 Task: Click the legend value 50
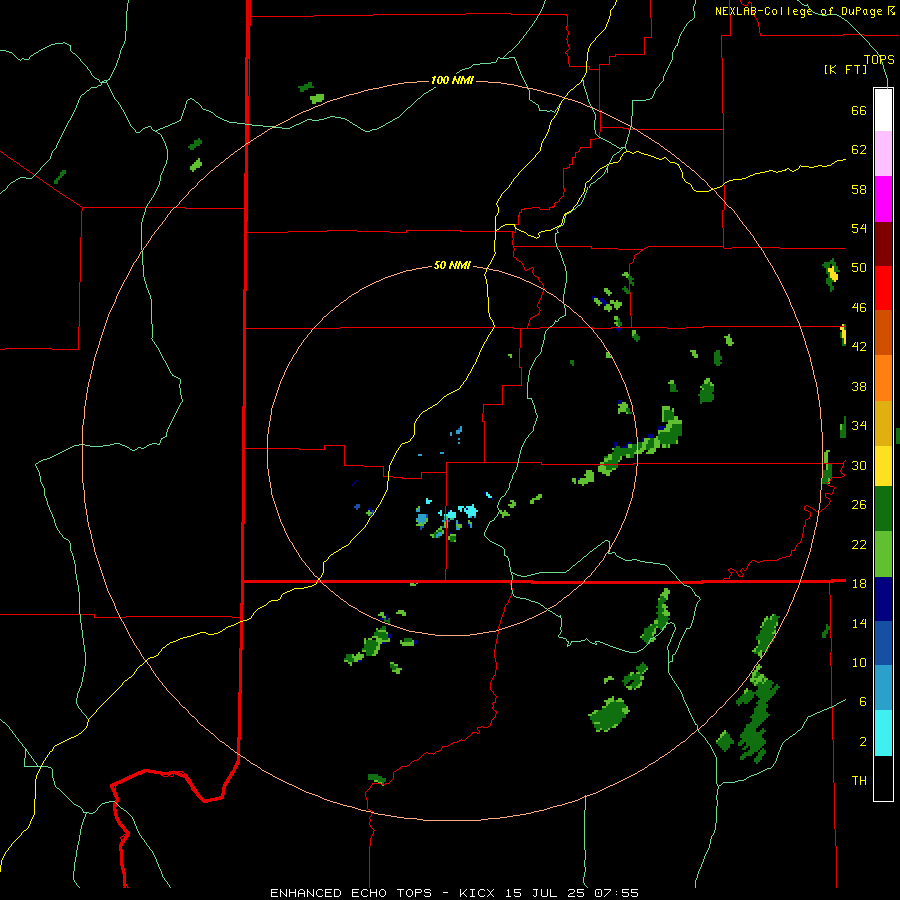pos(859,268)
